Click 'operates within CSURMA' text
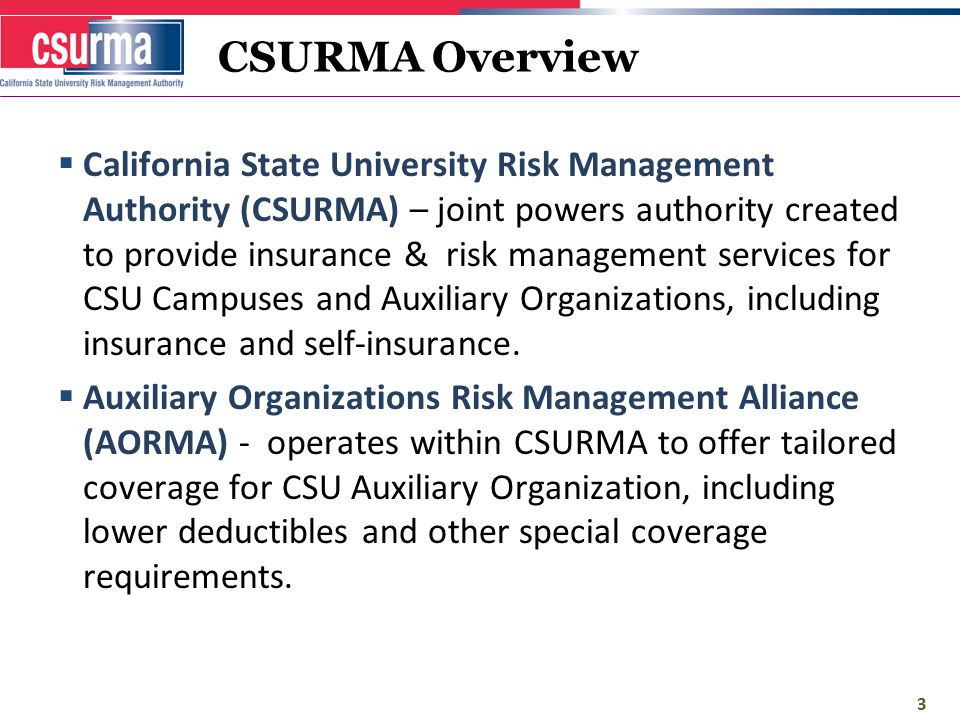The width and height of the screenshot is (960, 720). (457, 443)
